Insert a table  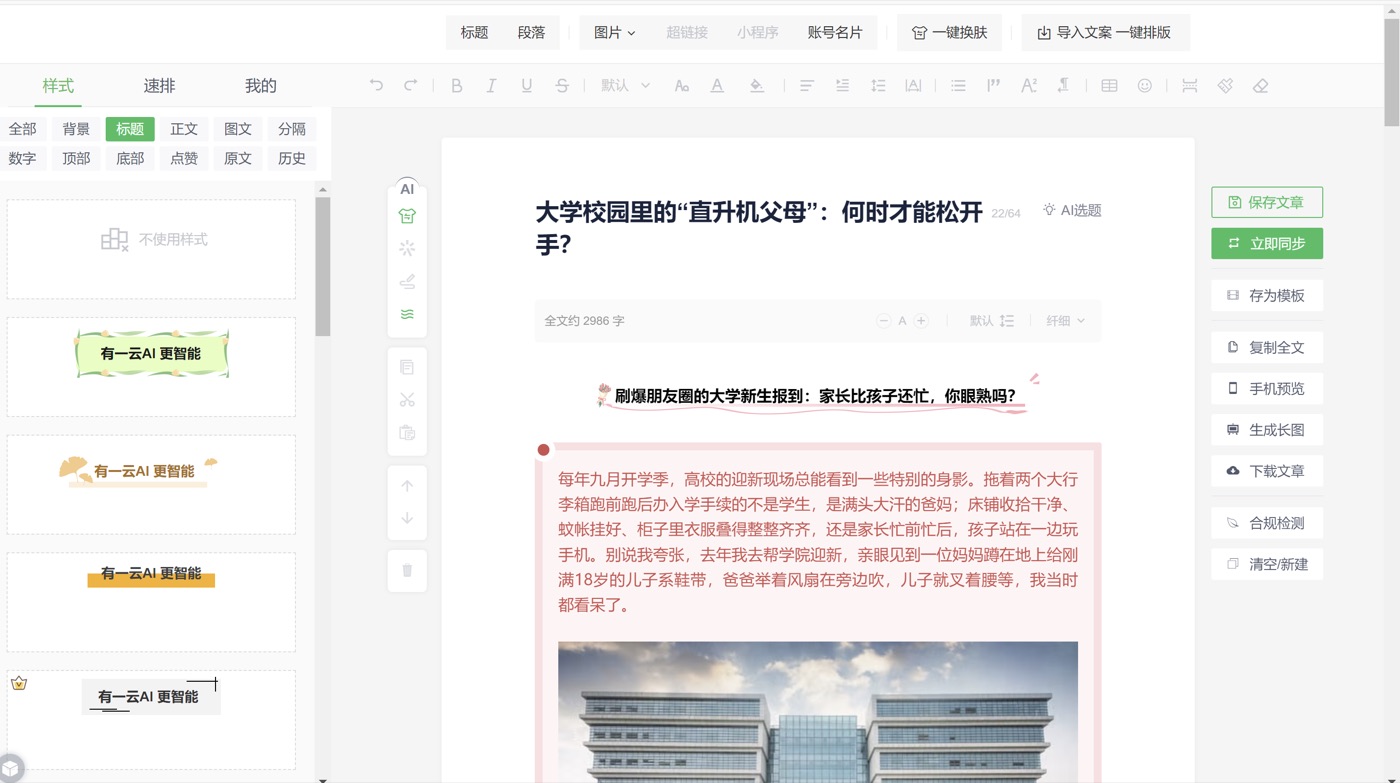pos(1109,86)
